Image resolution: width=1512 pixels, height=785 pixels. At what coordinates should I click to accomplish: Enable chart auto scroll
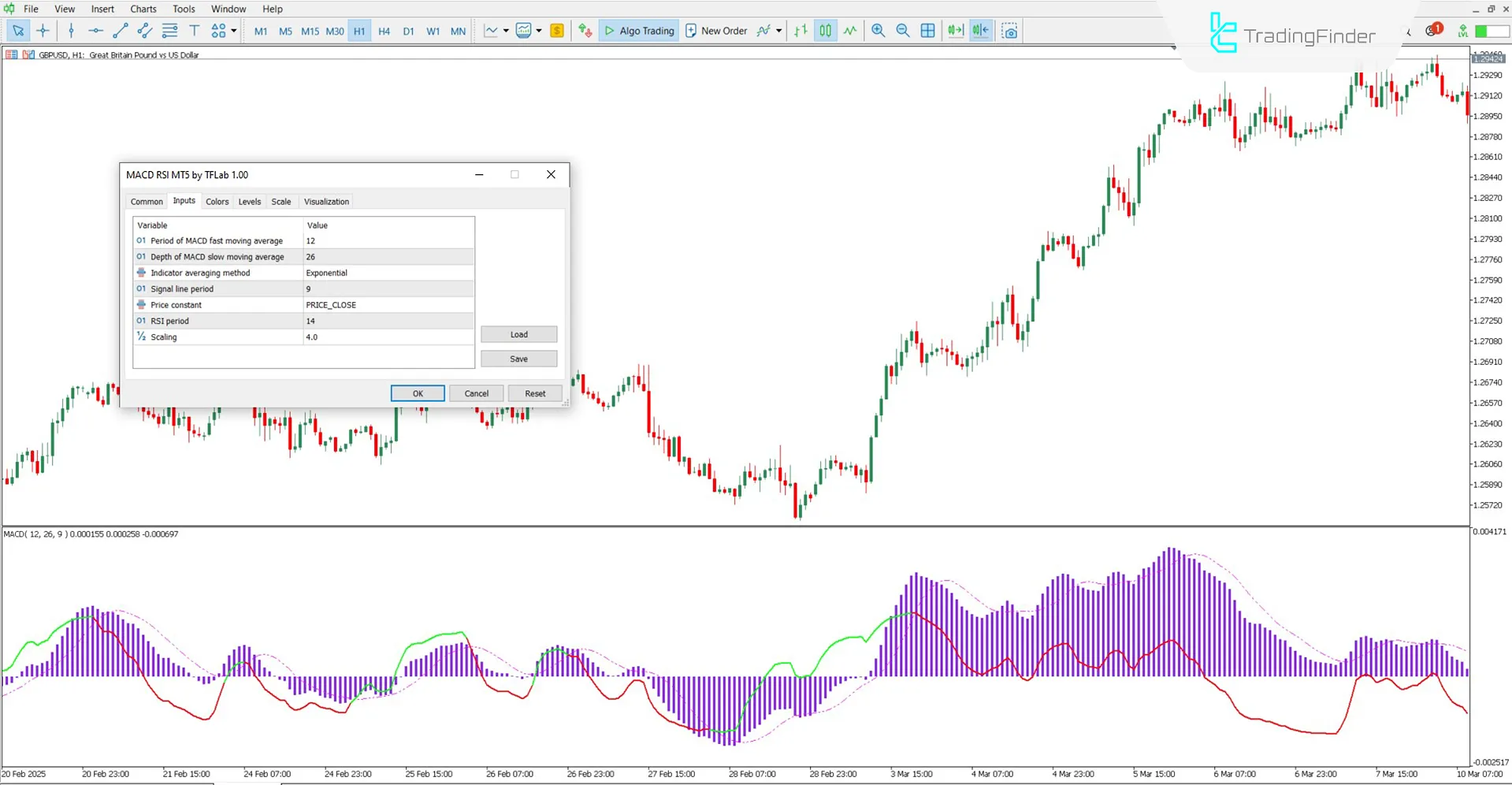(956, 31)
